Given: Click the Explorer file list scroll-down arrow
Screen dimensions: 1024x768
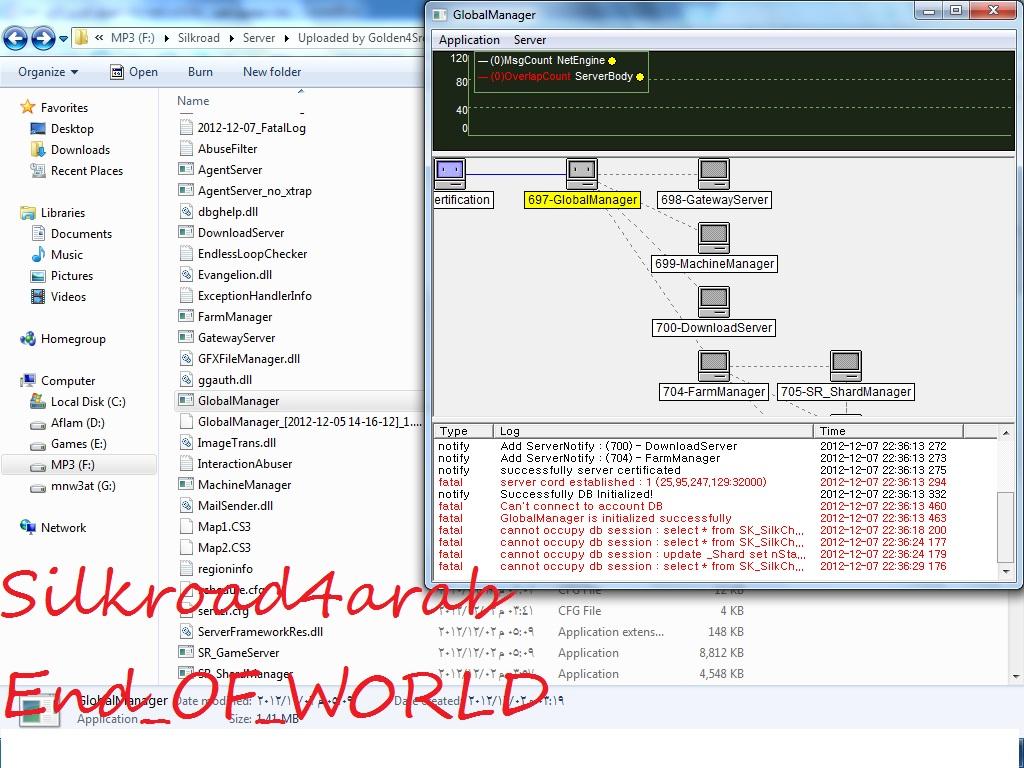Looking at the screenshot, I should (x=1016, y=677).
